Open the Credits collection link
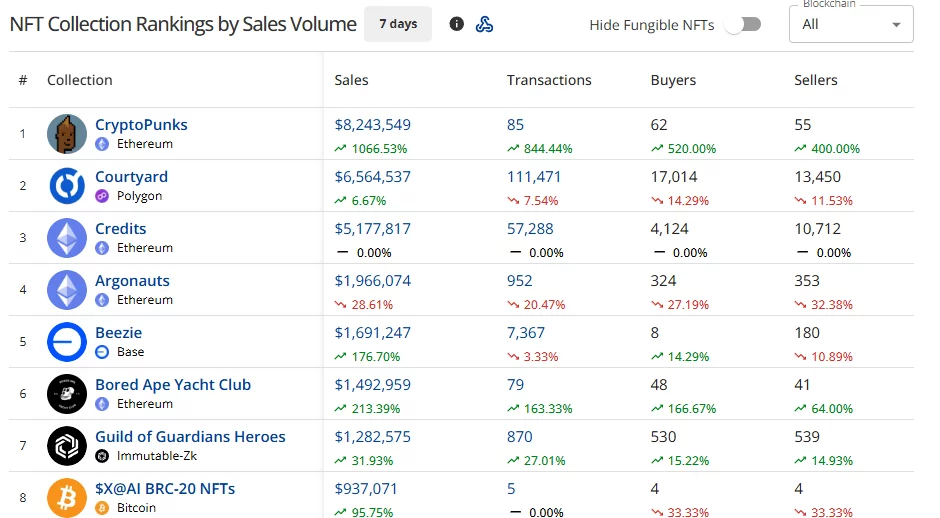This screenshot has height=518, width=940. tap(120, 228)
